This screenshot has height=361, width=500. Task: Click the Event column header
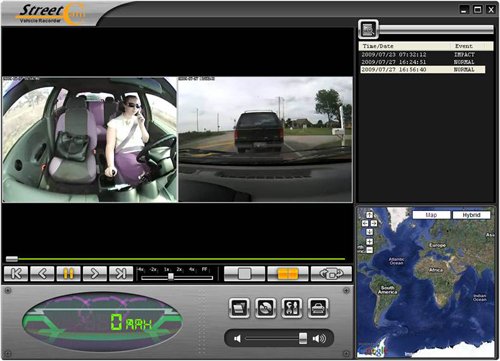(464, 46)
